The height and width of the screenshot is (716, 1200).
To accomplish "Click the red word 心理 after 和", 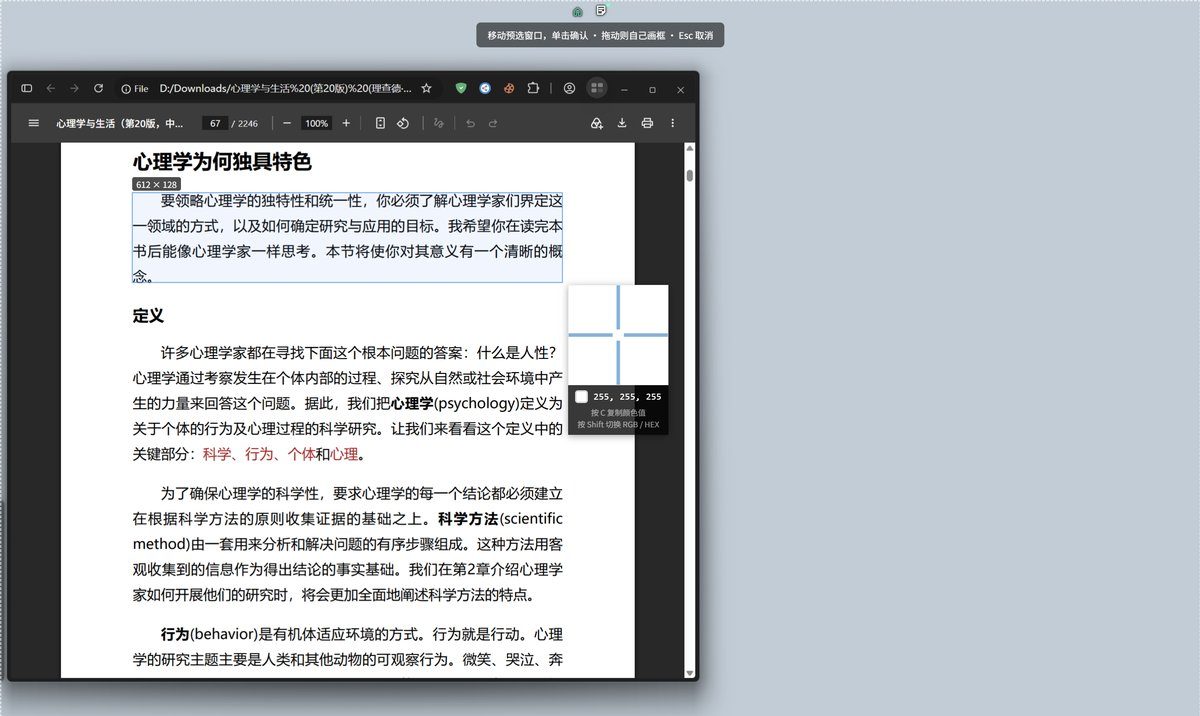I will (344, 455).
